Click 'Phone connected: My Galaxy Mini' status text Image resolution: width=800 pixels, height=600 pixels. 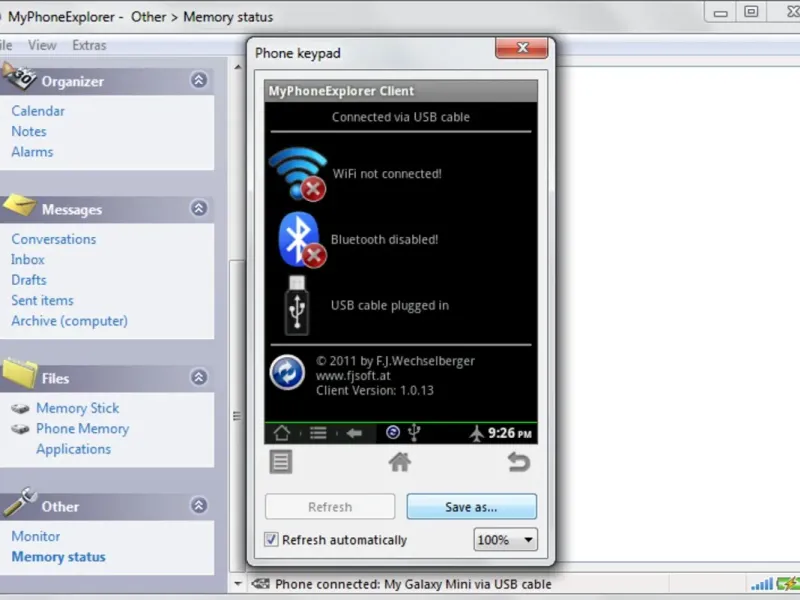click(x=413, y=584)
